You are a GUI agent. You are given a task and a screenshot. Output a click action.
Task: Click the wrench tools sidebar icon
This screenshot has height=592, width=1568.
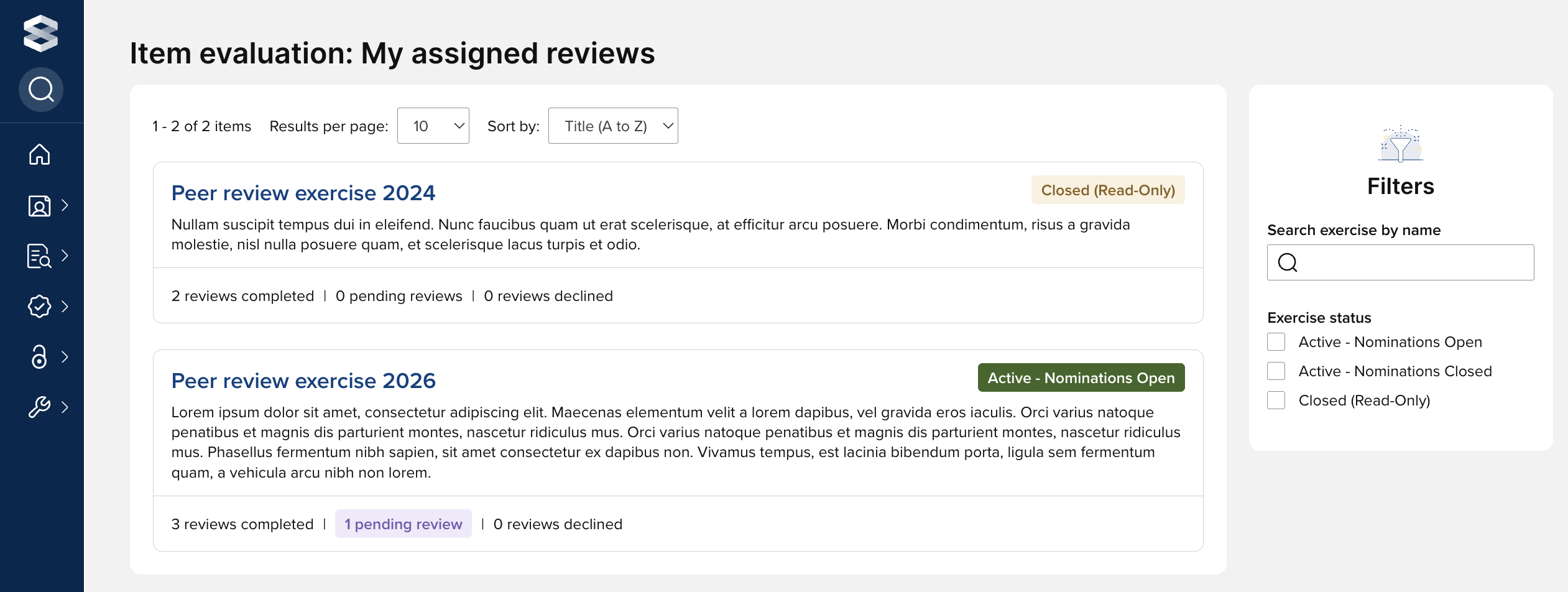(40, 407)
